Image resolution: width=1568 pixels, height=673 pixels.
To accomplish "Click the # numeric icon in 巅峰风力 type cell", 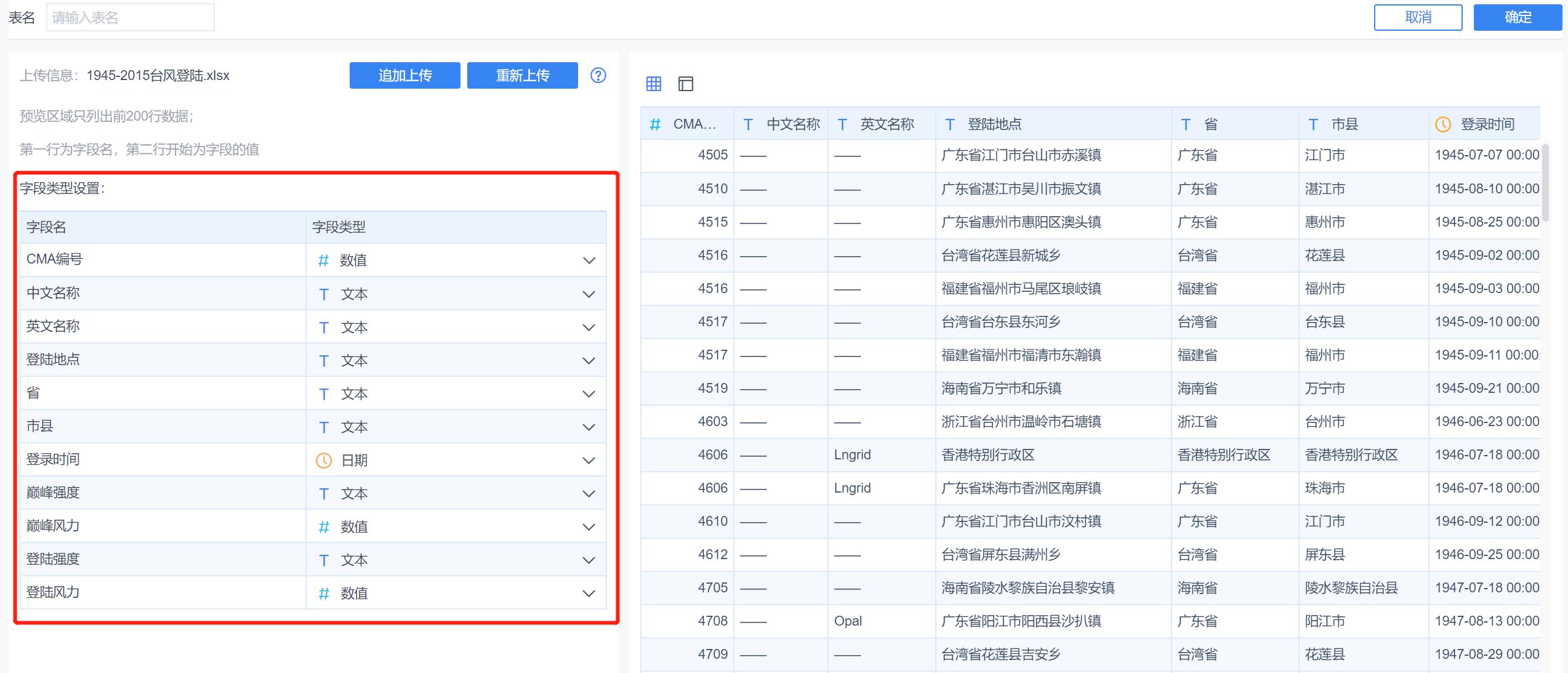I will click(x=323, y=526).
